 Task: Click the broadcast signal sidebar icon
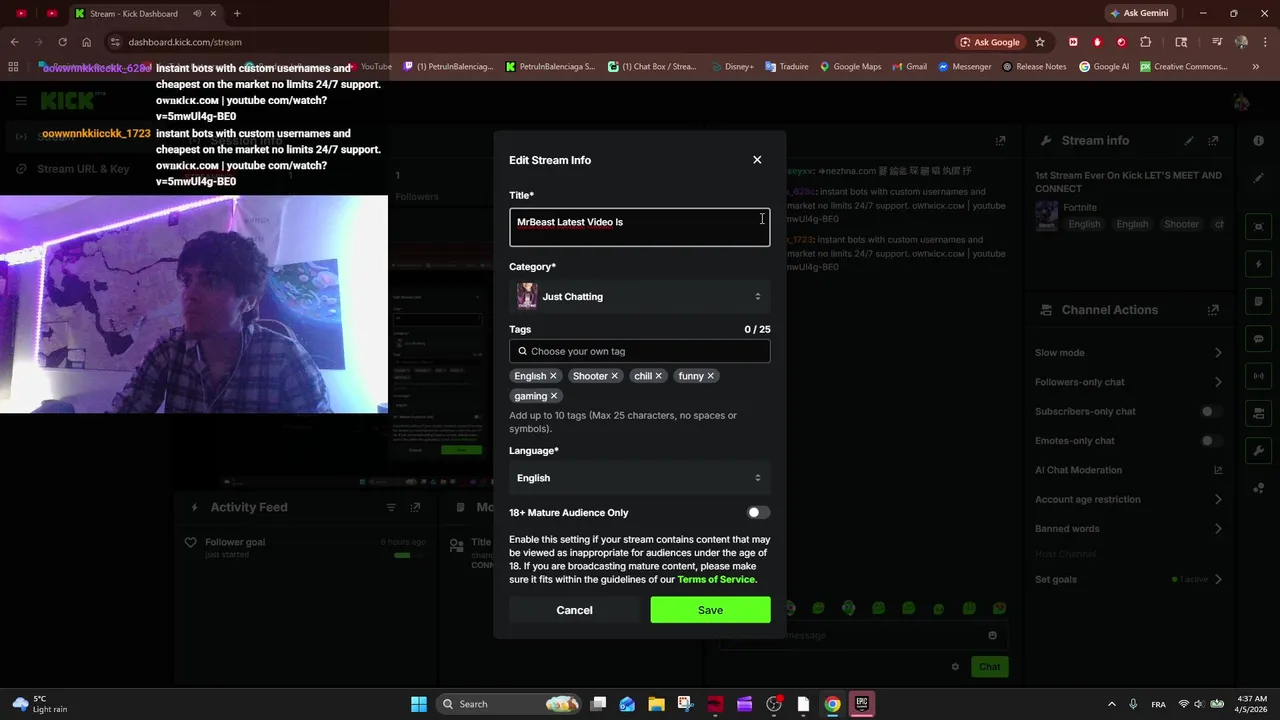(x=1259, y=376)
